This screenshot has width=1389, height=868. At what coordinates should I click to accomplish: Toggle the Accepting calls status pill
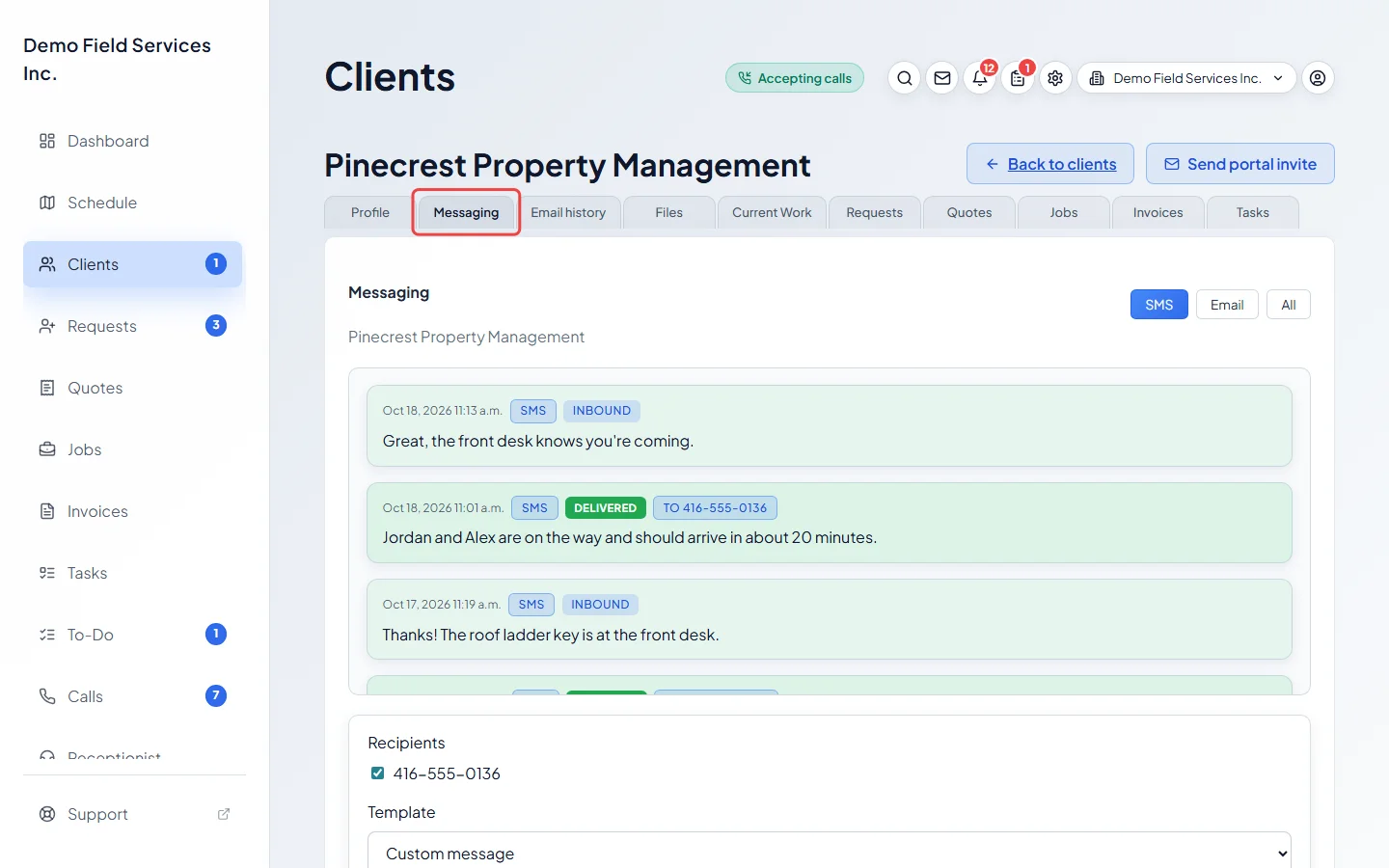click(x=795, y=78)
